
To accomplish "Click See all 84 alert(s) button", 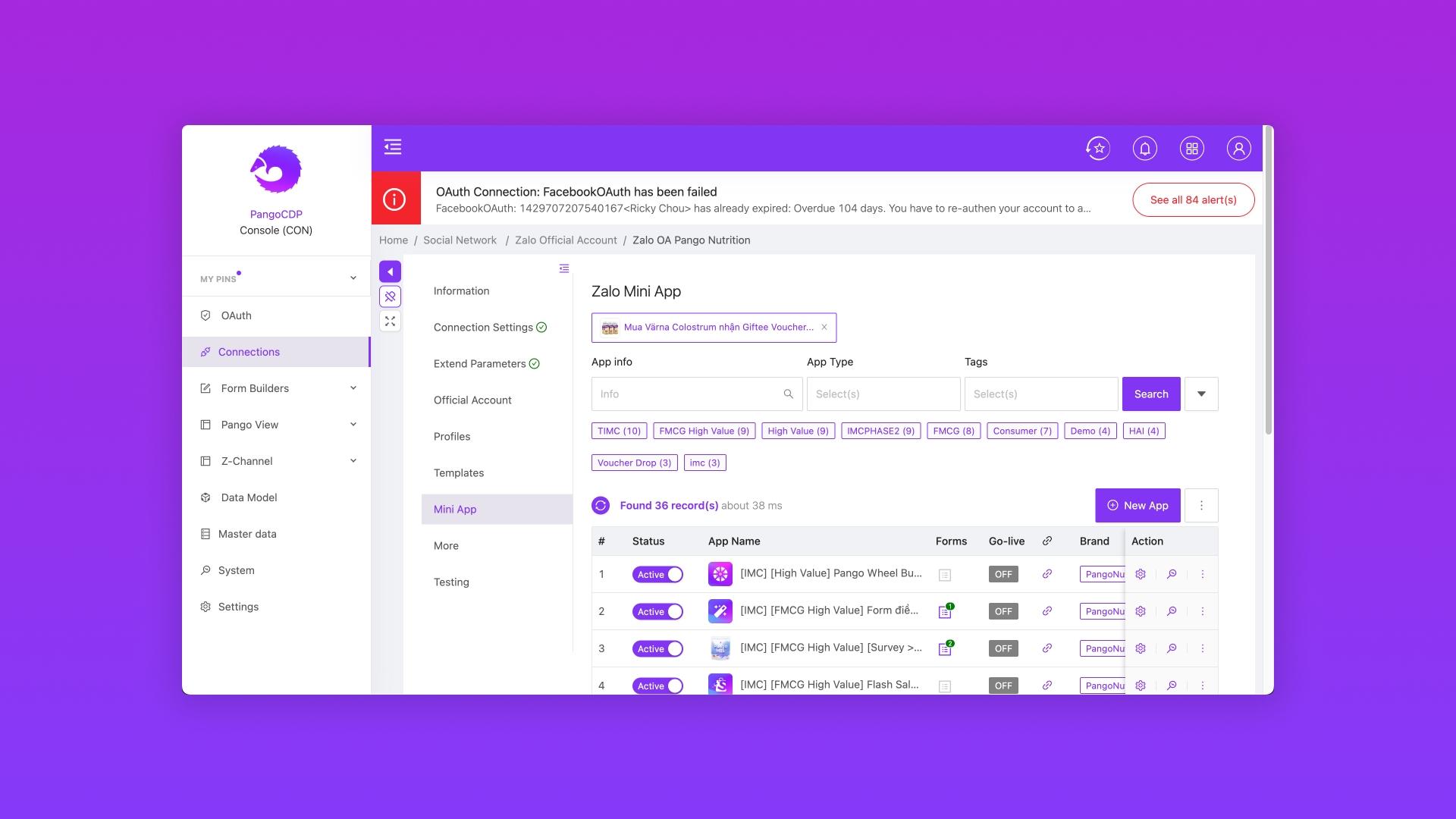I will pyautogui.click(x=1193, y=200).
